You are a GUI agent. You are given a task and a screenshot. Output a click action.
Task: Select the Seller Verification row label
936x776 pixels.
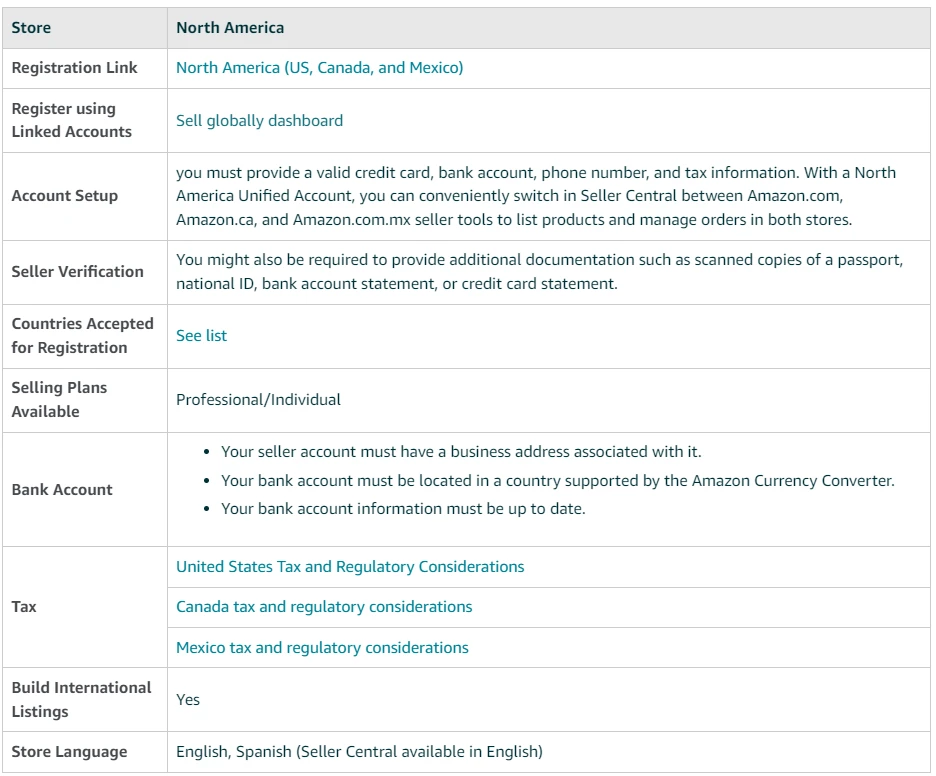click(77, 272)
